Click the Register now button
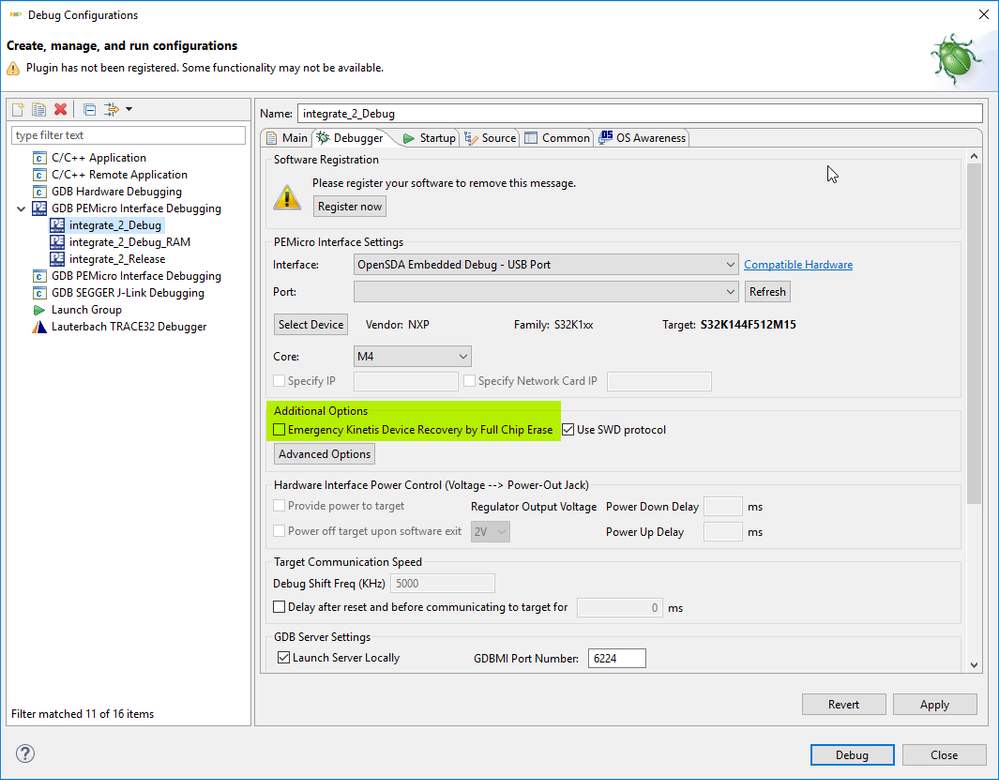This screenshot has width=999, height=780. click(350, 206)
